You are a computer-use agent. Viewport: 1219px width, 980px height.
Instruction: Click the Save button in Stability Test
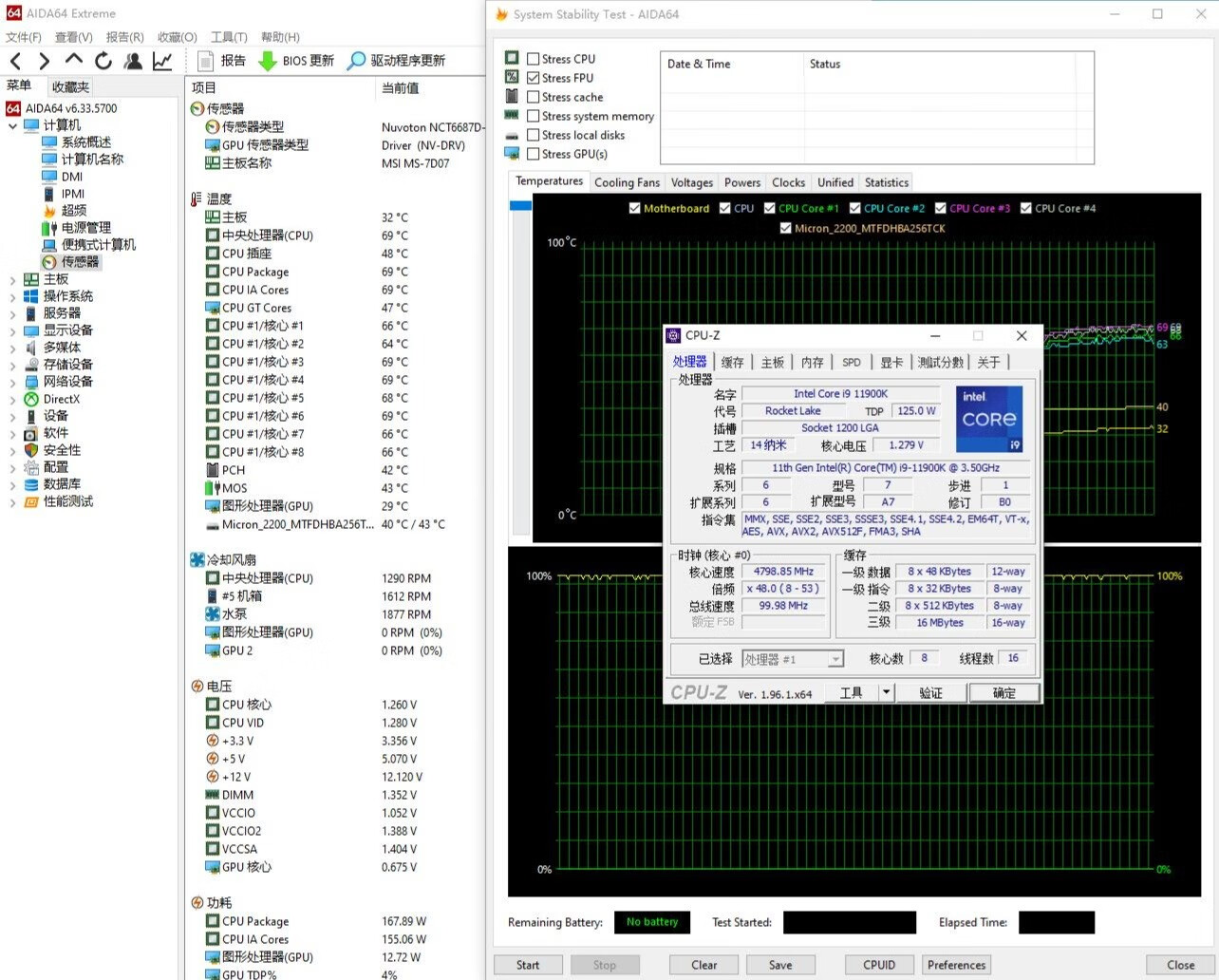click(x=780, y=965)
